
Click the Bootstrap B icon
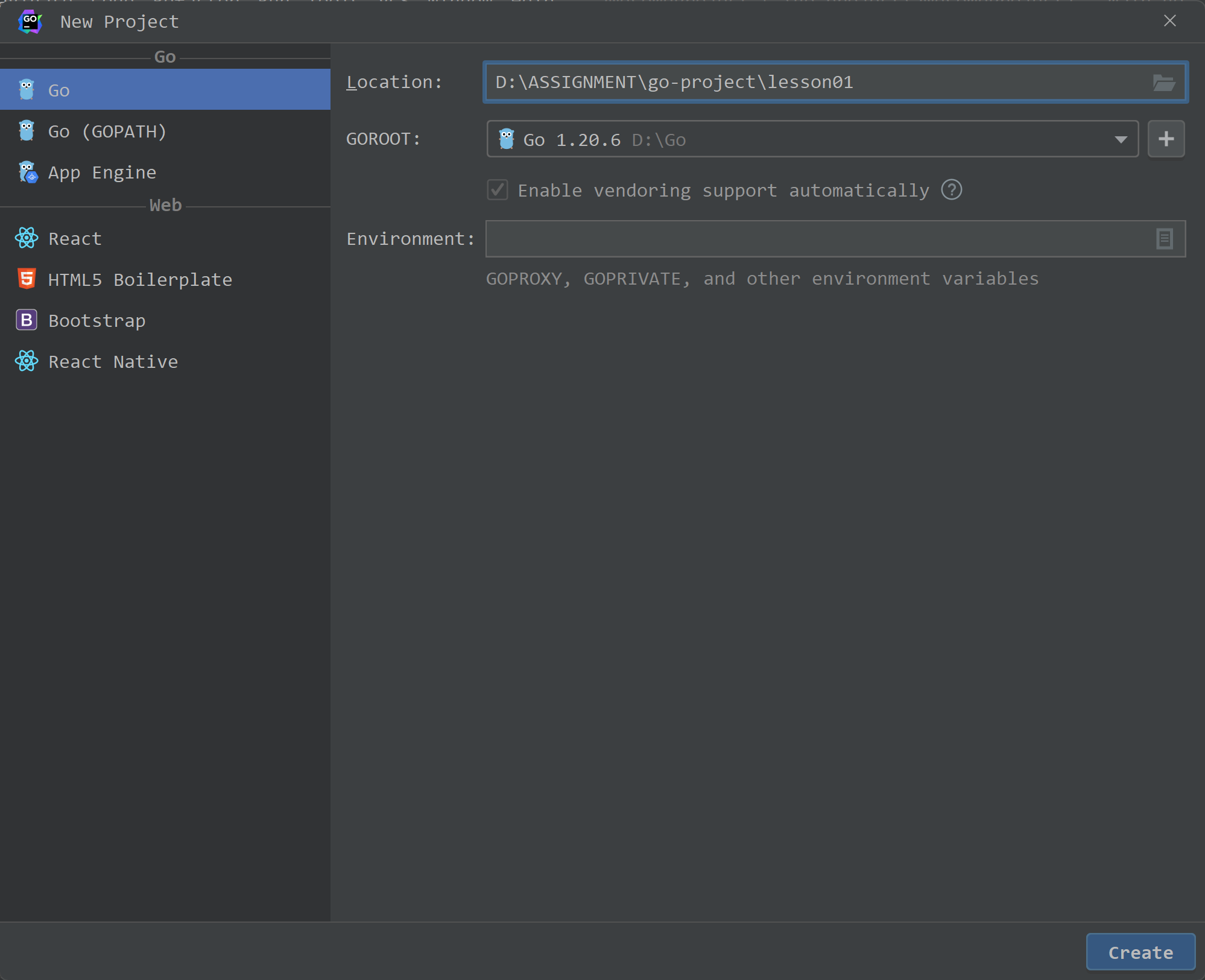(x=27, y=320)
